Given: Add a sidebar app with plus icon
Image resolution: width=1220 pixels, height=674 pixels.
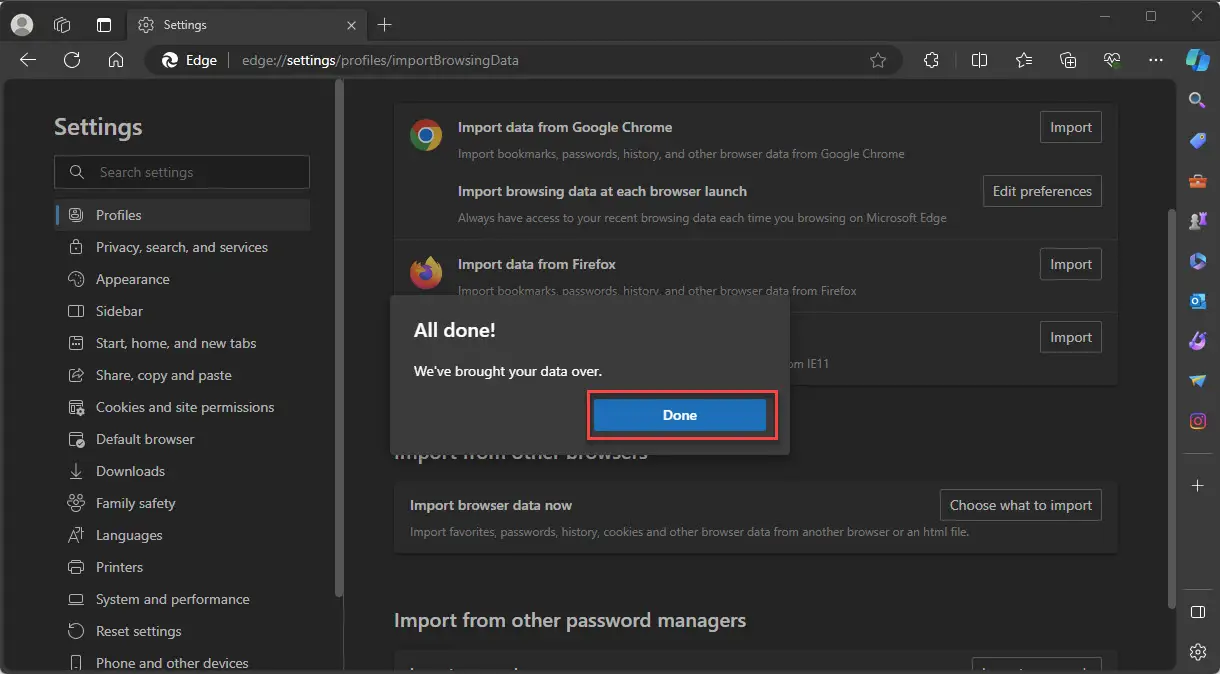Looking at the screenshot, I should (x=1197, y=485).
